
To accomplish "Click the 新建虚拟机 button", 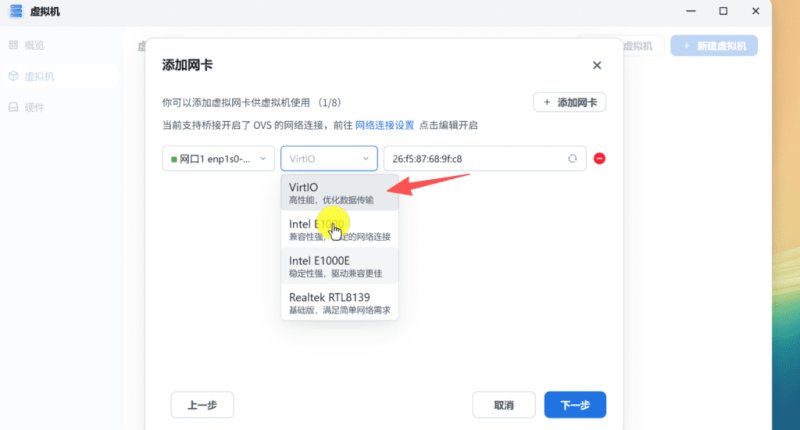I will (714, 46).
